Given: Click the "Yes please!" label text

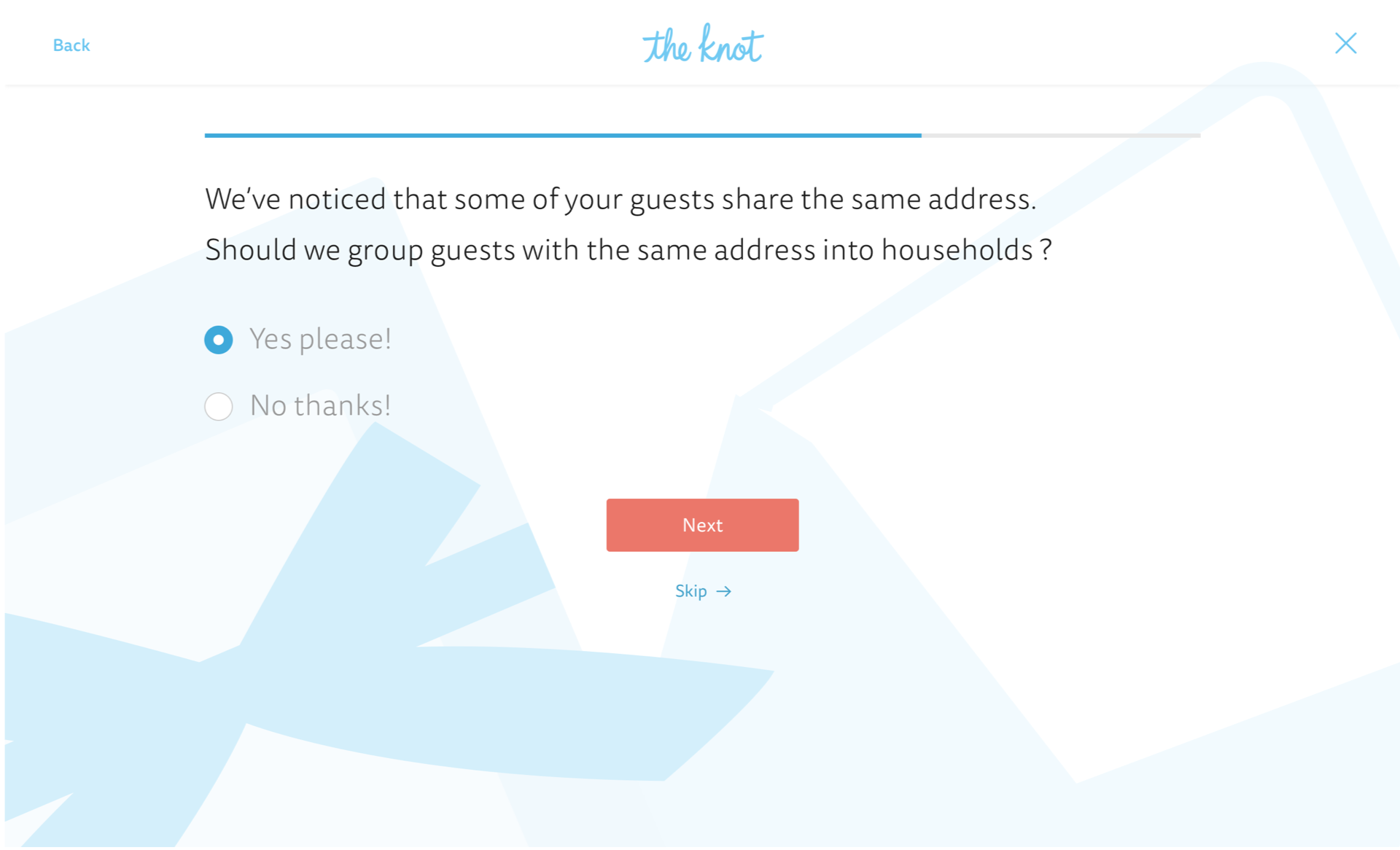Looking at the screenshot, I should click(320, 339).
